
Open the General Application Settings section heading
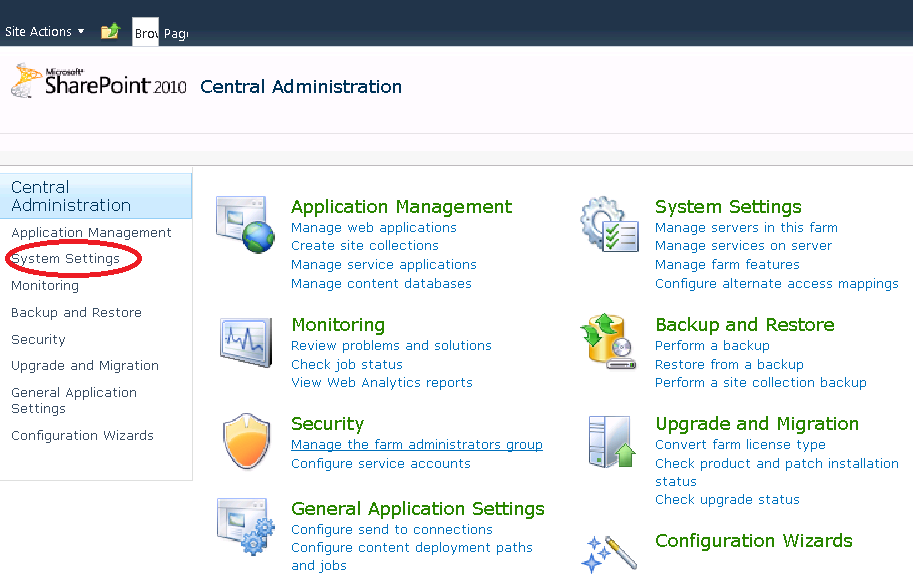click(418, 509)
